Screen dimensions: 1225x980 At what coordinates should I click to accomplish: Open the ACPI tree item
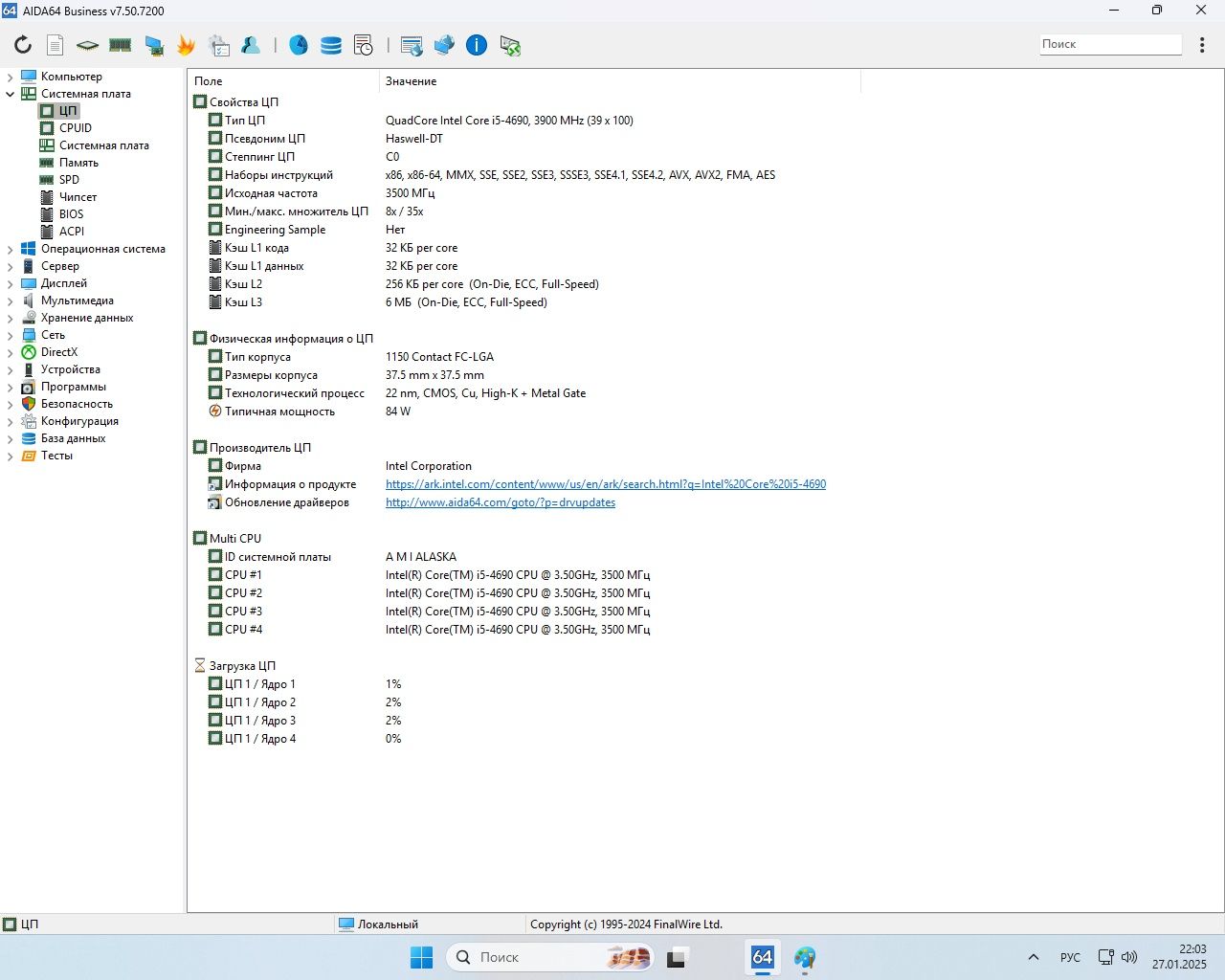[x=72, y=232]
